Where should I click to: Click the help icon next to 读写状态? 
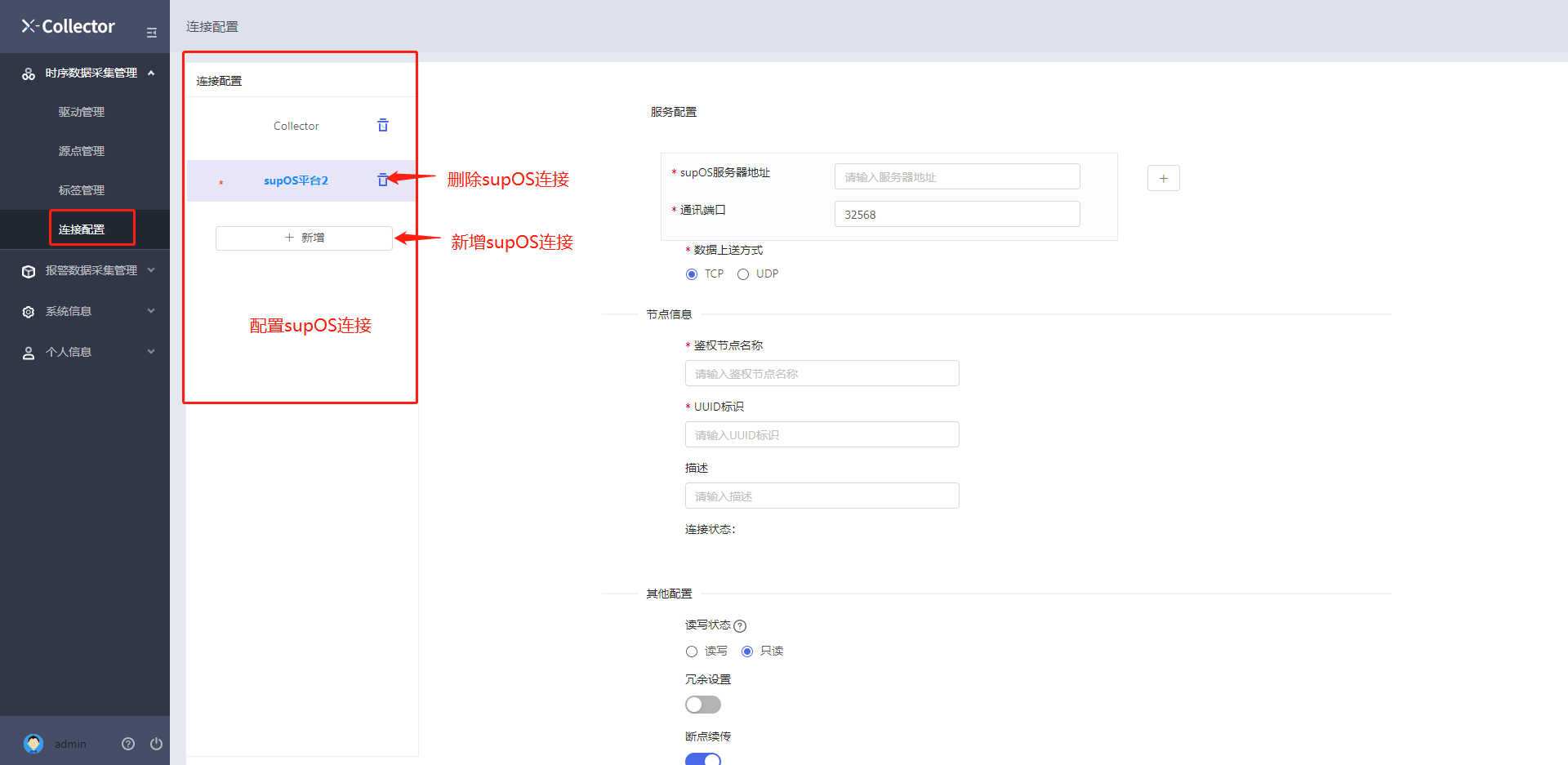point(740,626)
